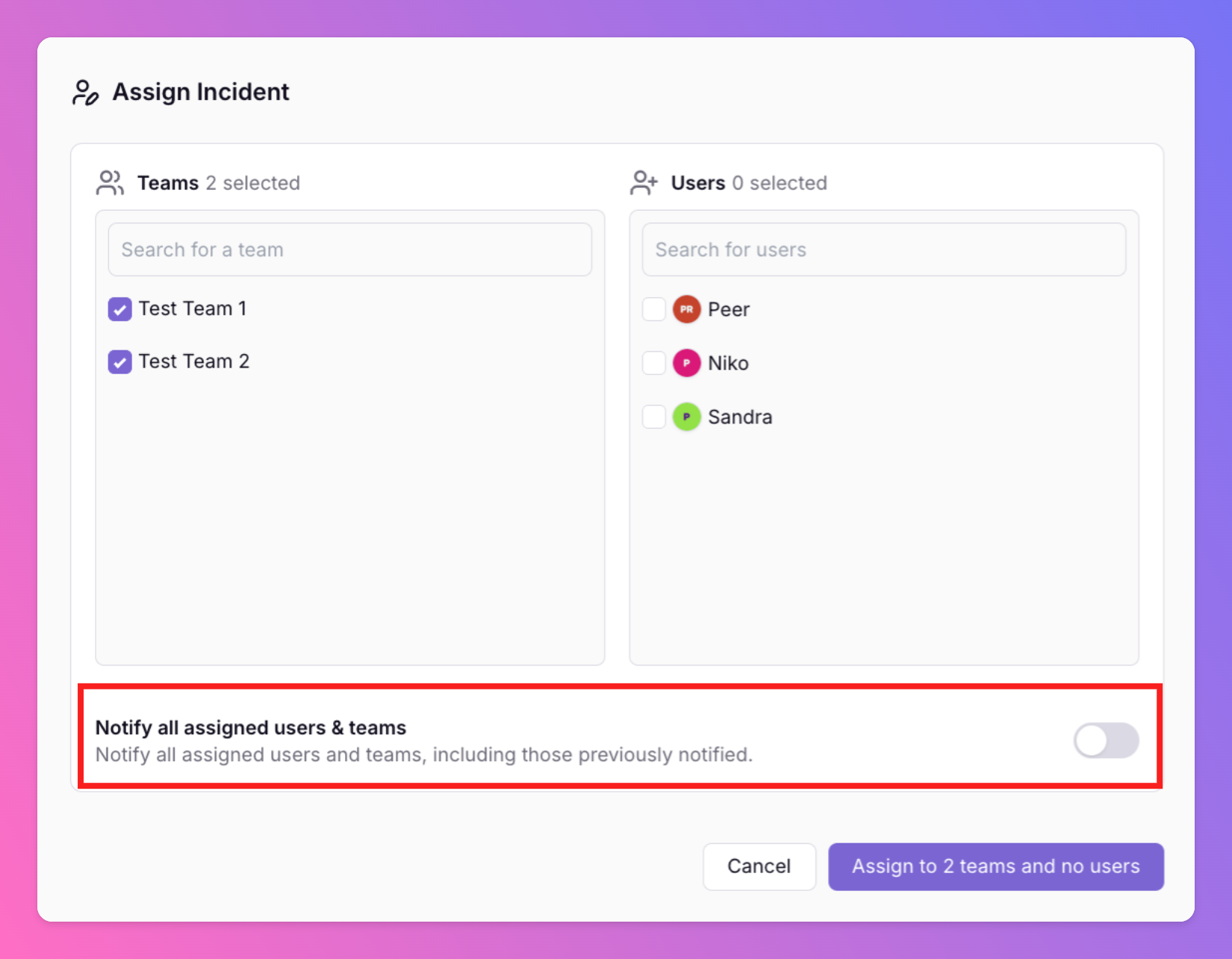Click the Assign Incident header icon
1232x959 pixels.
(85, 93)
